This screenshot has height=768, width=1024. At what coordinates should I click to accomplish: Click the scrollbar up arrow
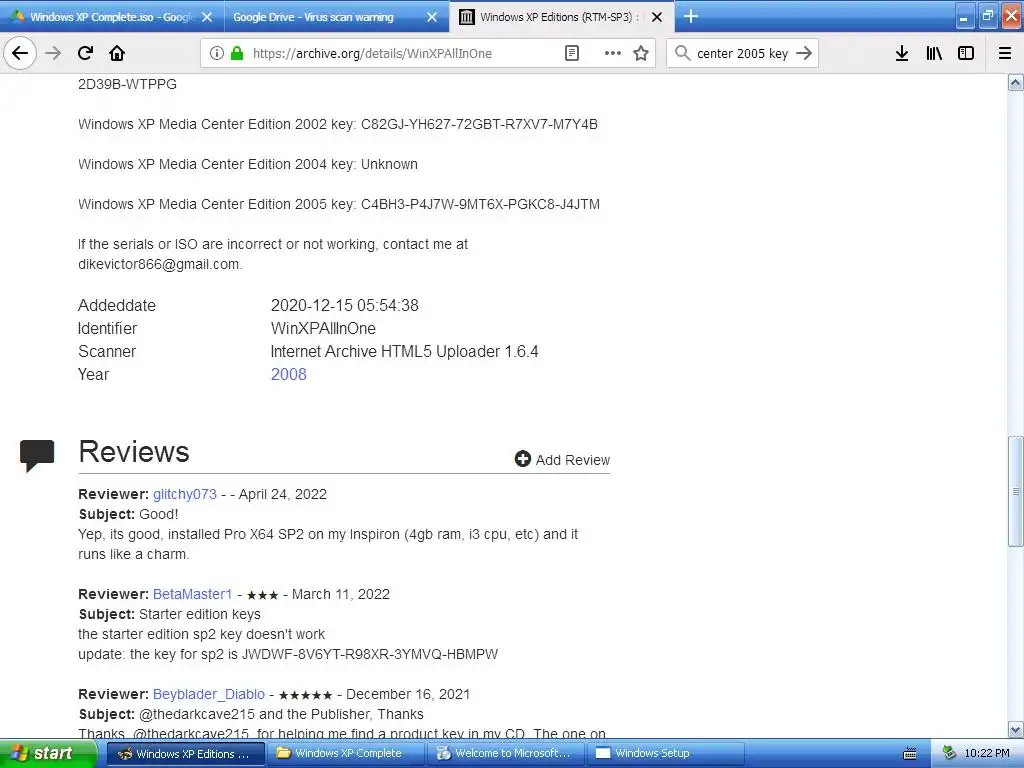[1016, 82]
